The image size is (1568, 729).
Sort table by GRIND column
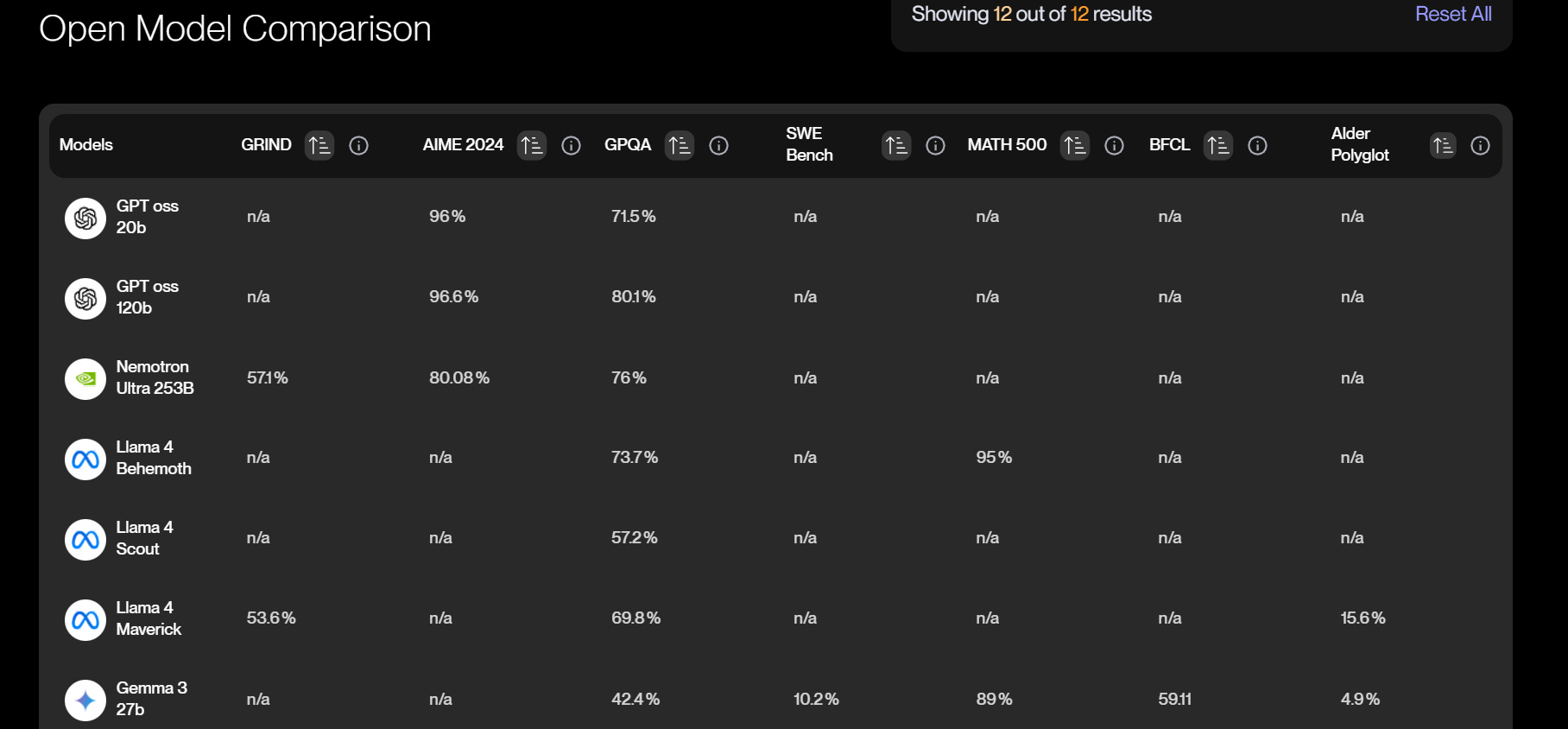click(319, 145)
